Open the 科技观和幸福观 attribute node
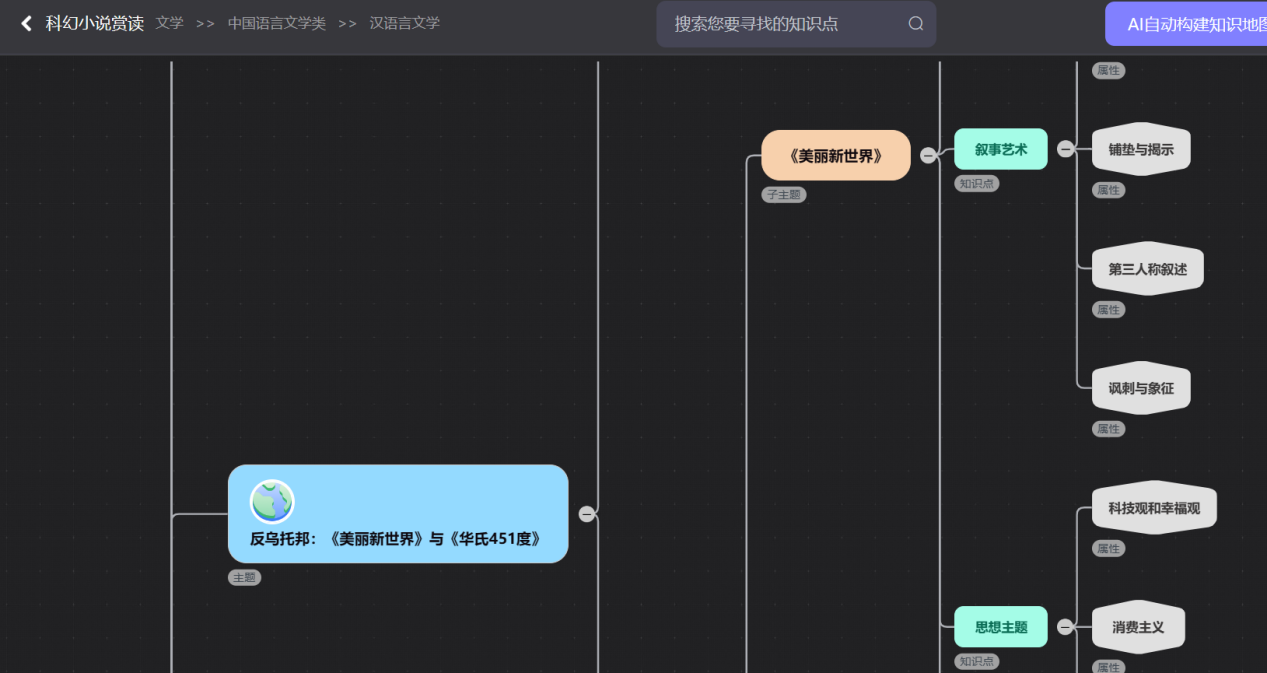This screenshot has width=1267, height=673. click(1153, 508)
